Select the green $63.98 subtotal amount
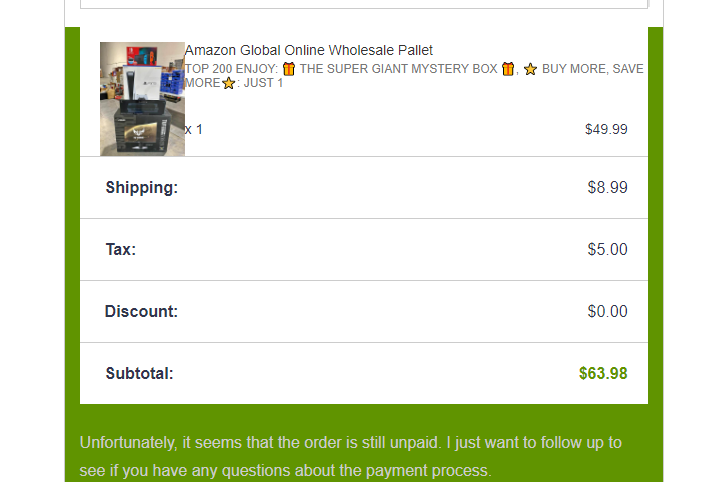727x482 pixels. 603,373
